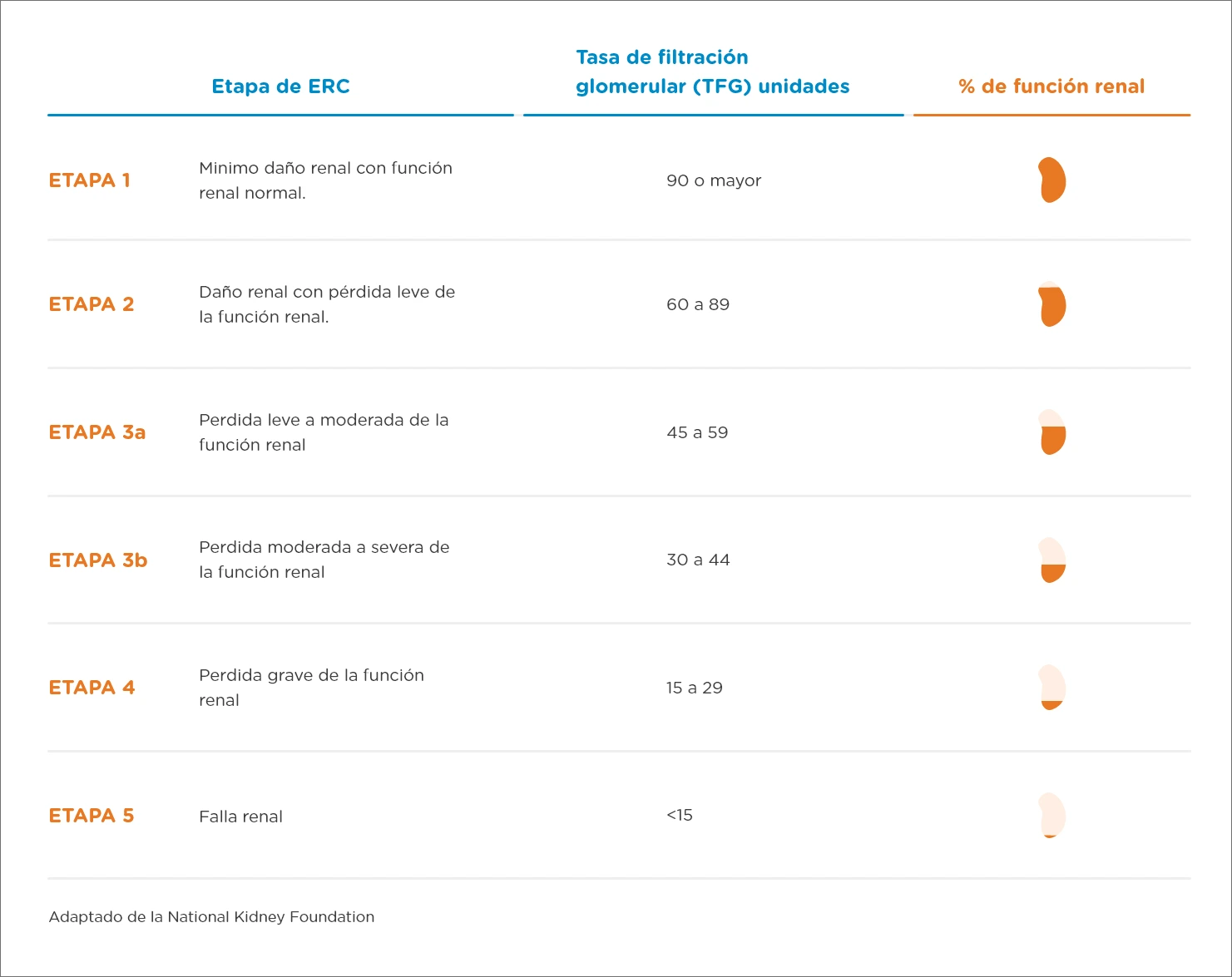Image resolution: width=1232 pixels, height=977 pixels.
Task: Select the ETAPA 3b stage label
Action: (x=98, y=560)
